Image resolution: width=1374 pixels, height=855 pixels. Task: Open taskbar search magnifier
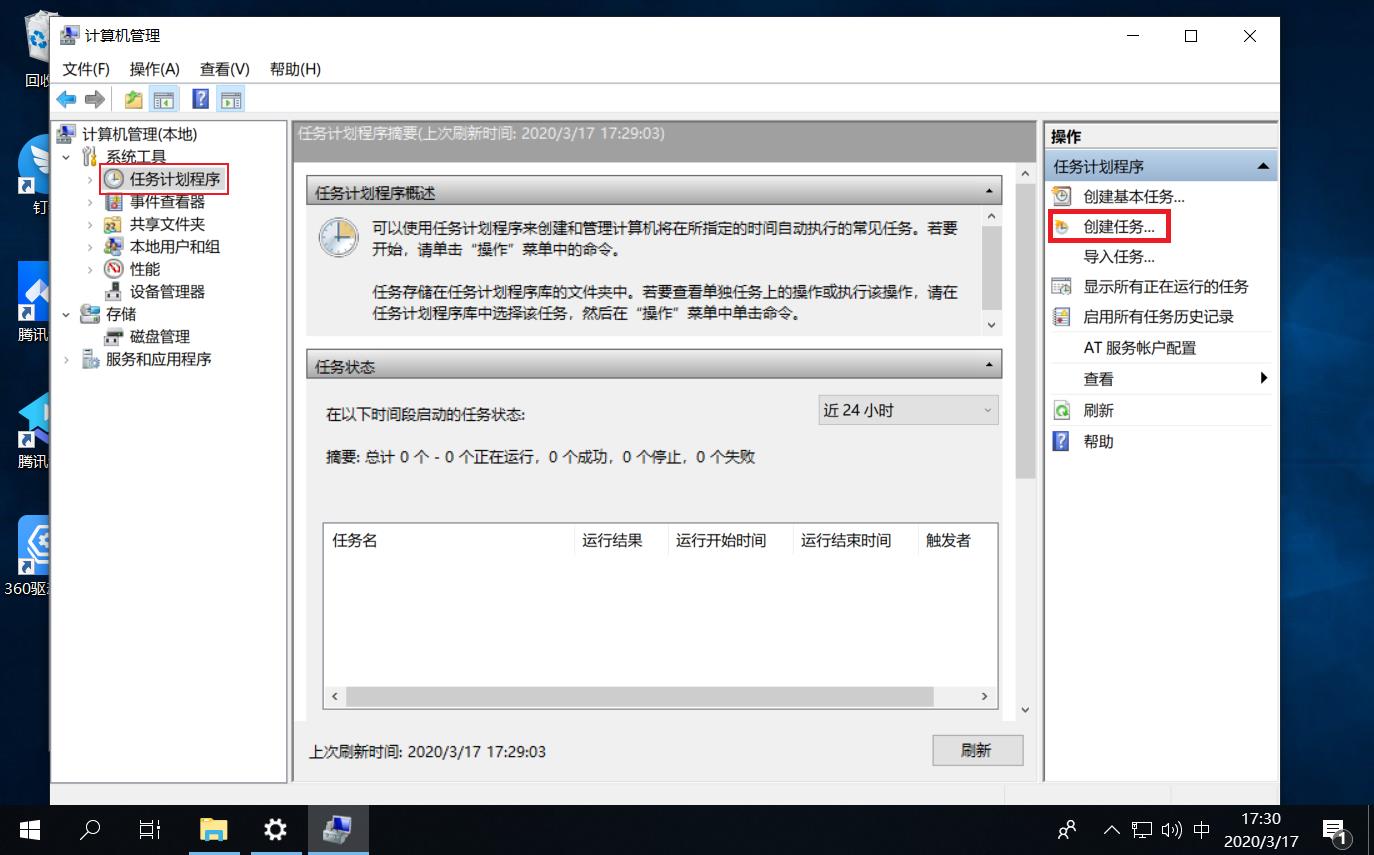pyautogui.click(x=90, y=829)
